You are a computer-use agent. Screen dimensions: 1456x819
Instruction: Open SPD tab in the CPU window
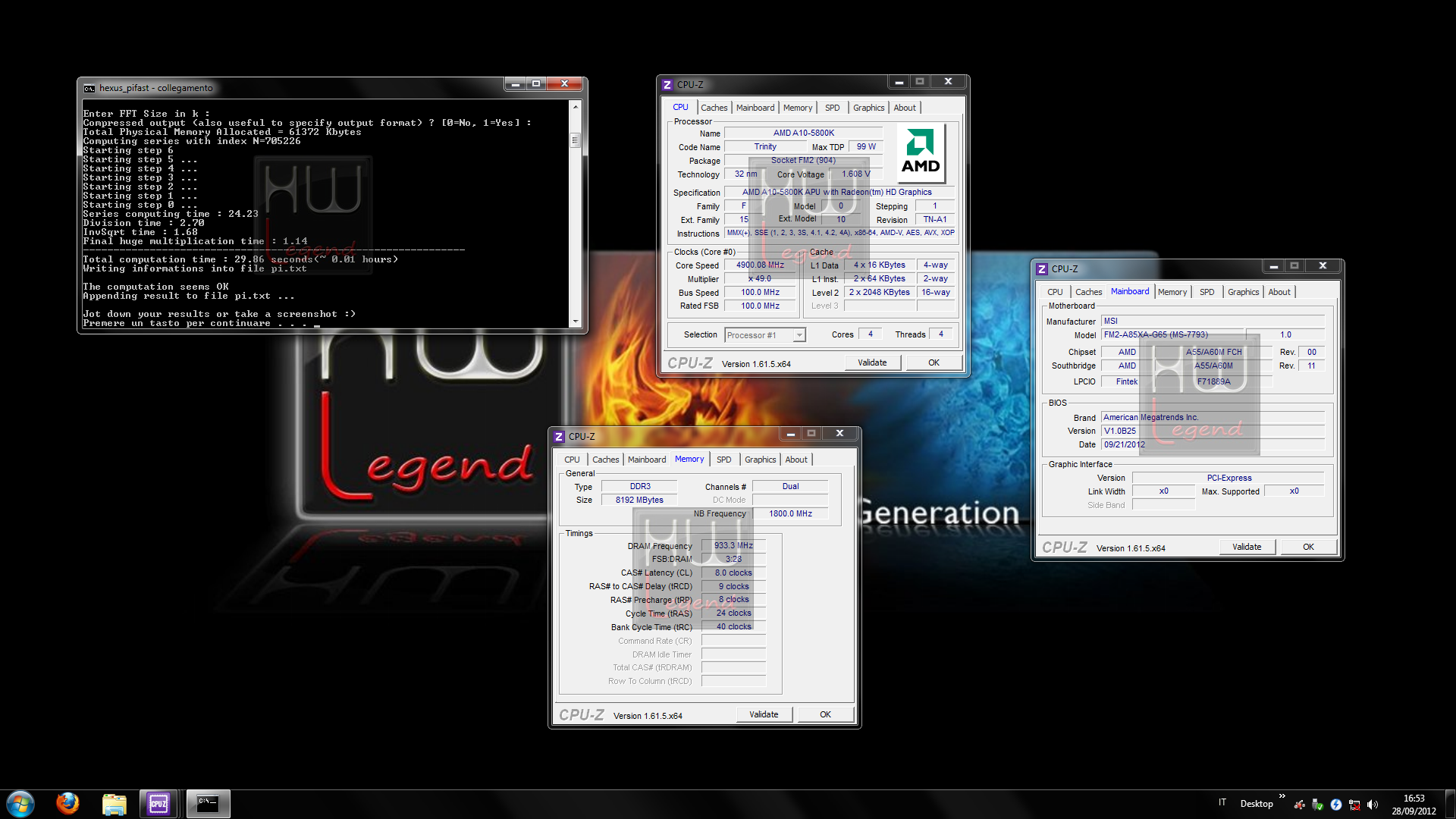click(832, 108)
